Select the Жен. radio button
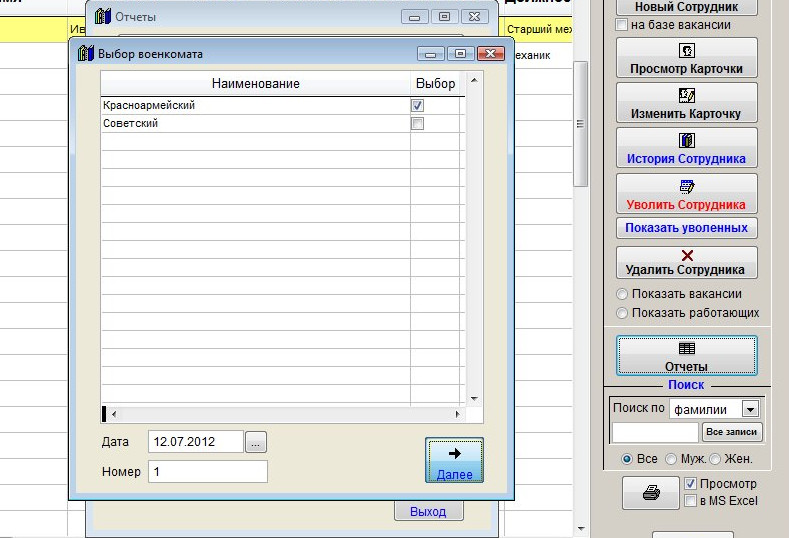The height and width of the screenshot is (538, 789). click(x=716, y=459)
